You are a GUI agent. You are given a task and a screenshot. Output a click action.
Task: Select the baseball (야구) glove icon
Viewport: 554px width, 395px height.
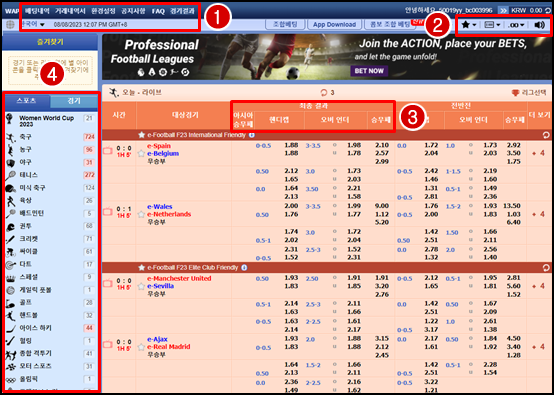pyautogui.click(x=11, y=163)
